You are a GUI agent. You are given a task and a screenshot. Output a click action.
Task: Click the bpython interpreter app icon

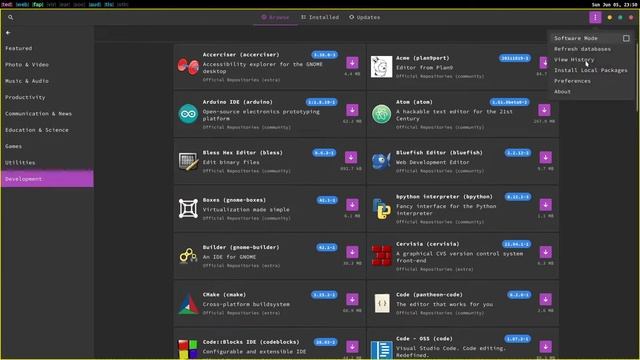pyautogui.click(x=382, y=209)
